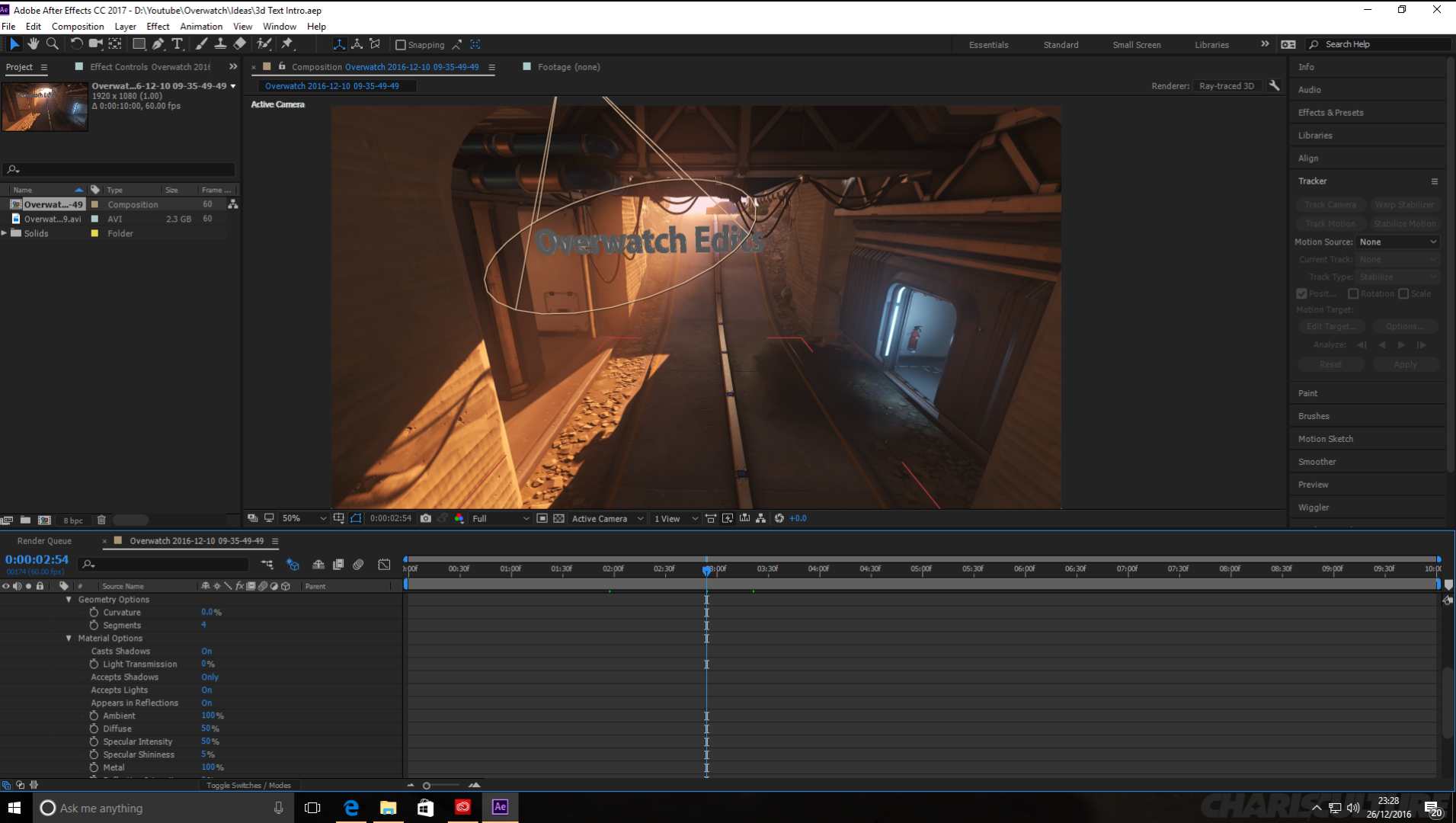Open the Active Camera view dropdown
The image size is (1456, 823).
(607, 518)
